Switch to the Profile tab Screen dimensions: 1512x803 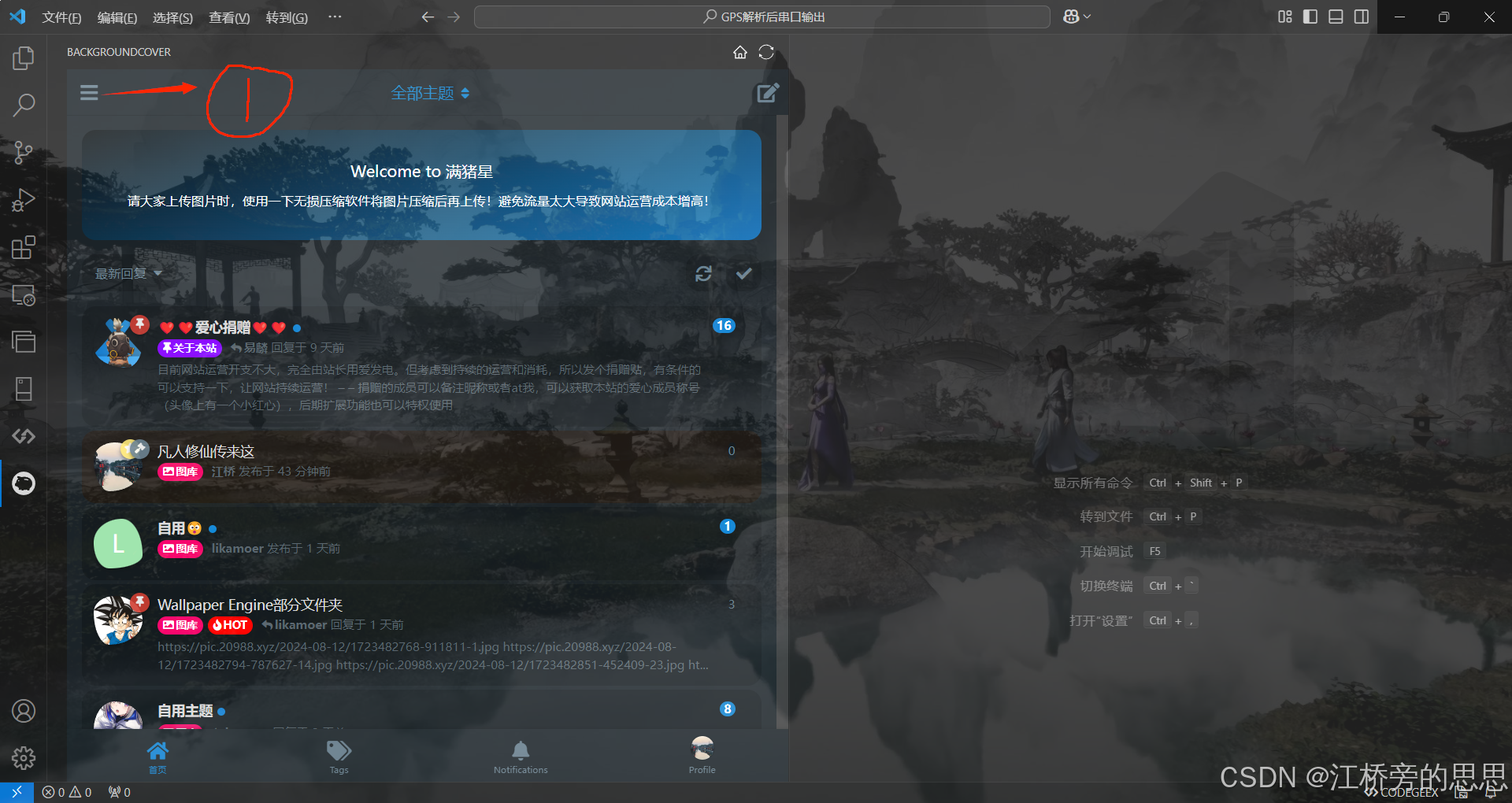click(x=702, y=757)
